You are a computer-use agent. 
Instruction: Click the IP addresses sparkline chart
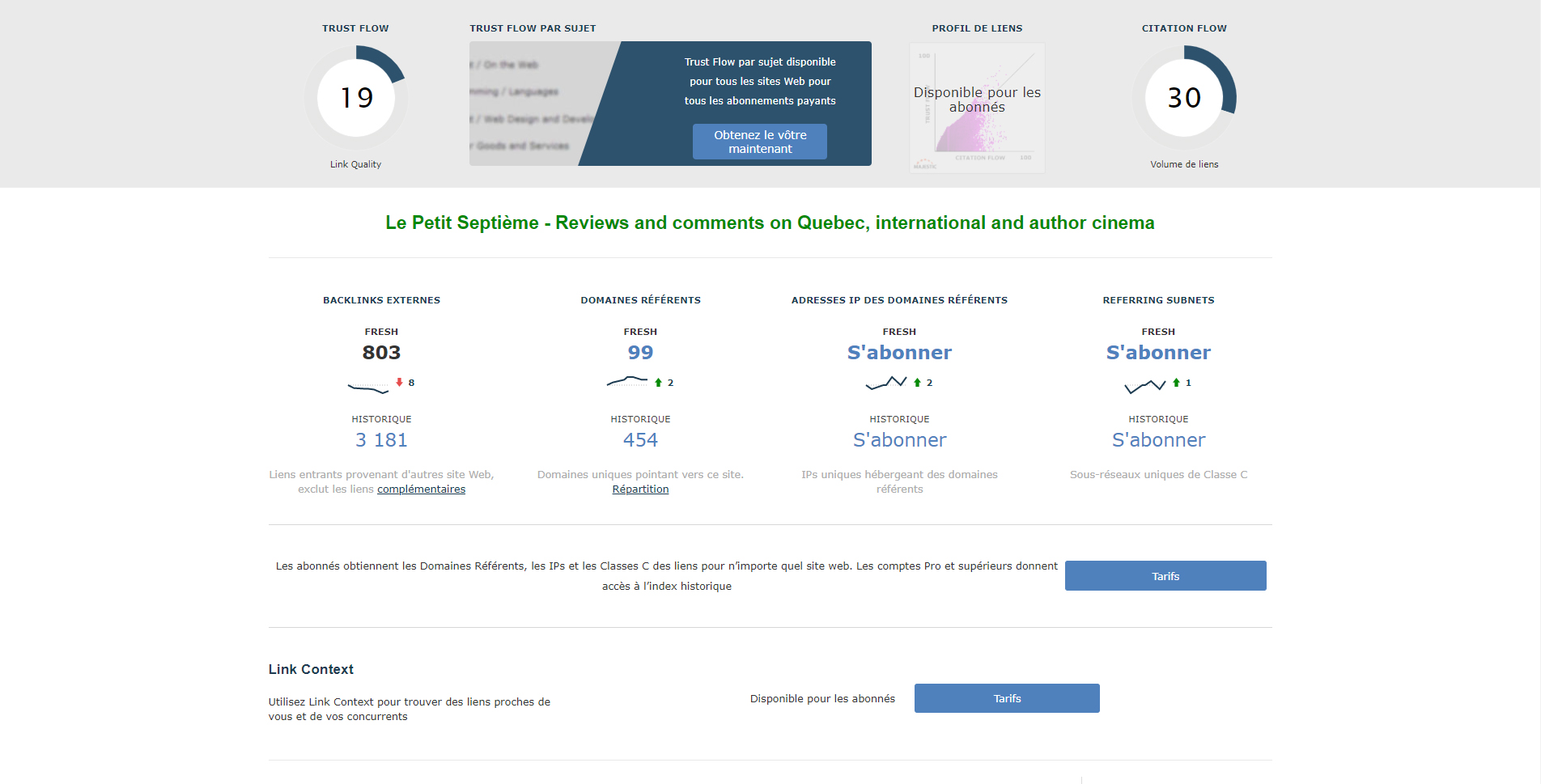[x=886, y=383]
